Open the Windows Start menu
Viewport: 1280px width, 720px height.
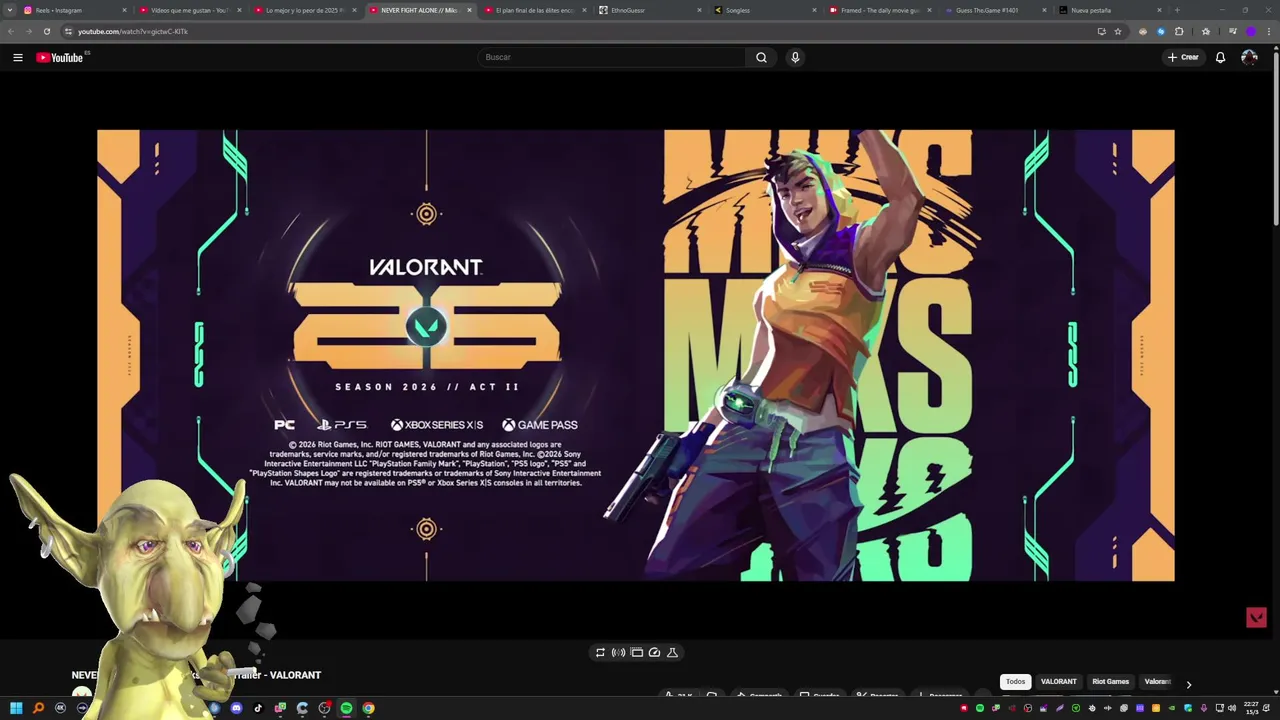pyautogui.click(x=16, y=708)
